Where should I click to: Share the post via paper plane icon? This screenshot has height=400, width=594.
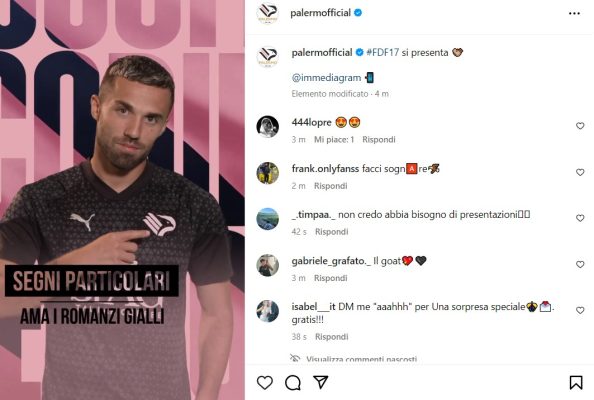tap(321, 383)
